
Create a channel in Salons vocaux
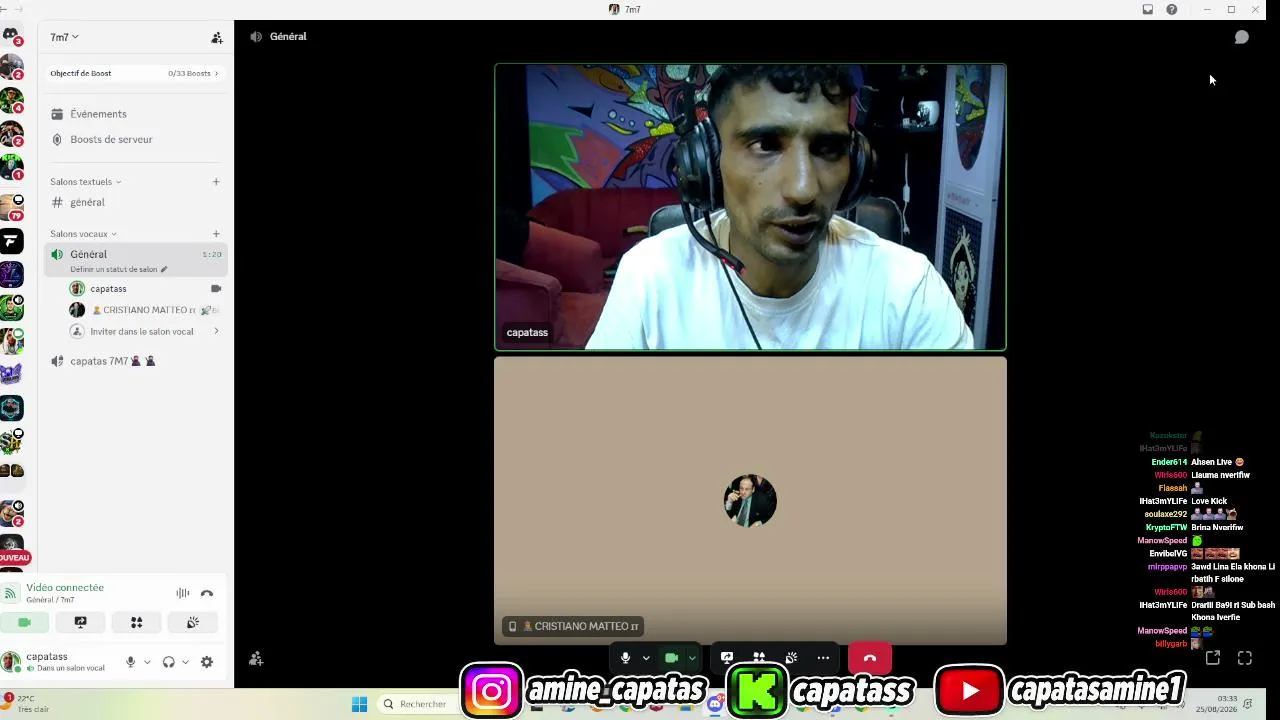[x=216, y=234]
